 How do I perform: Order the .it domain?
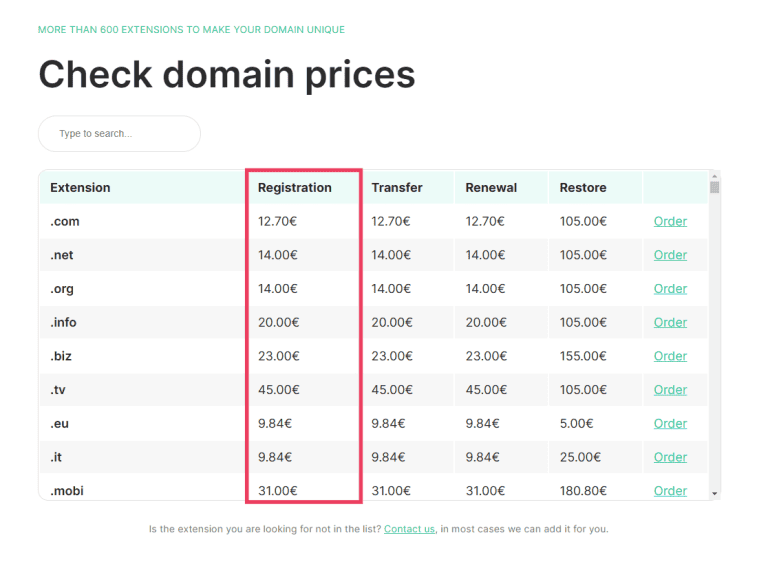[670, 457]
